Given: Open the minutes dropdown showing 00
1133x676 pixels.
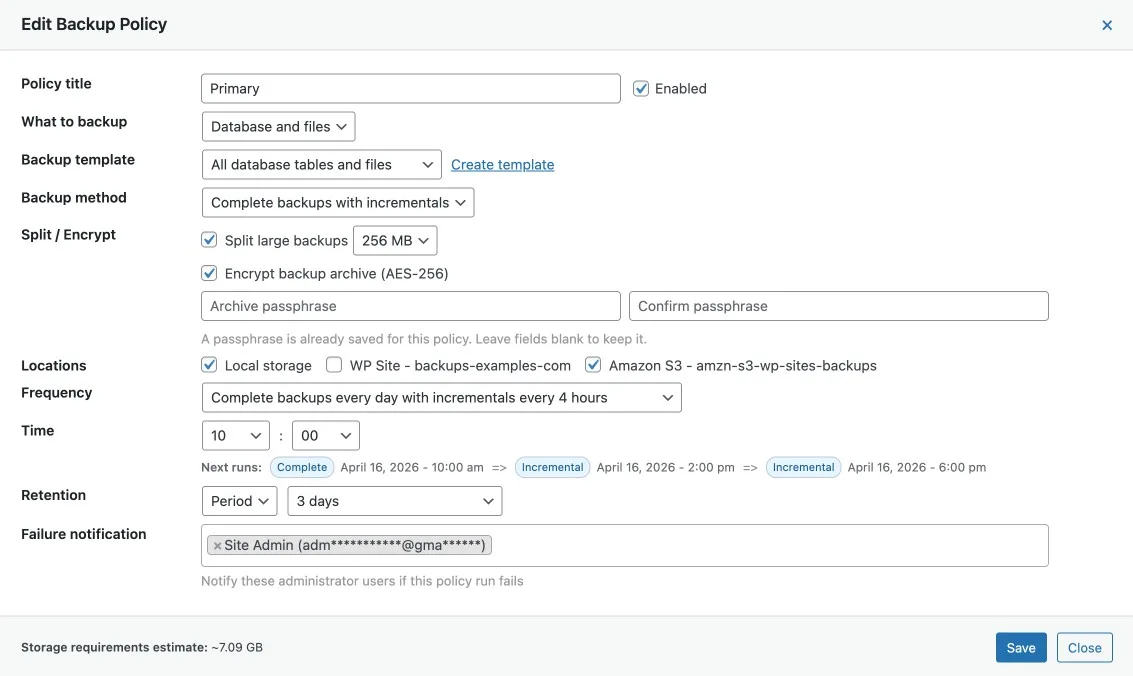Looking at the screenshot, I should 325,436.
